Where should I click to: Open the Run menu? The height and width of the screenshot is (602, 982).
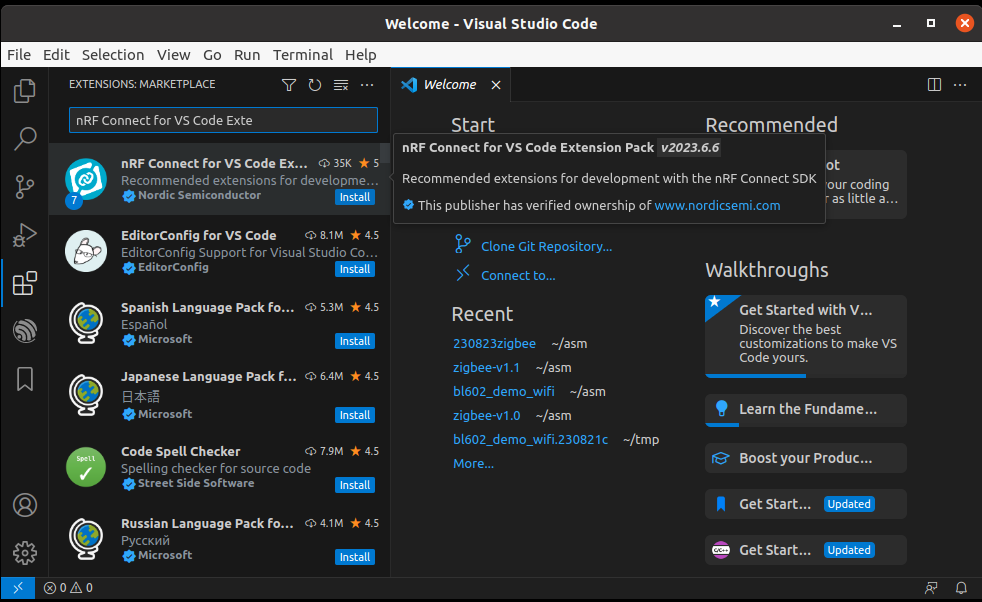pos(247,54)
